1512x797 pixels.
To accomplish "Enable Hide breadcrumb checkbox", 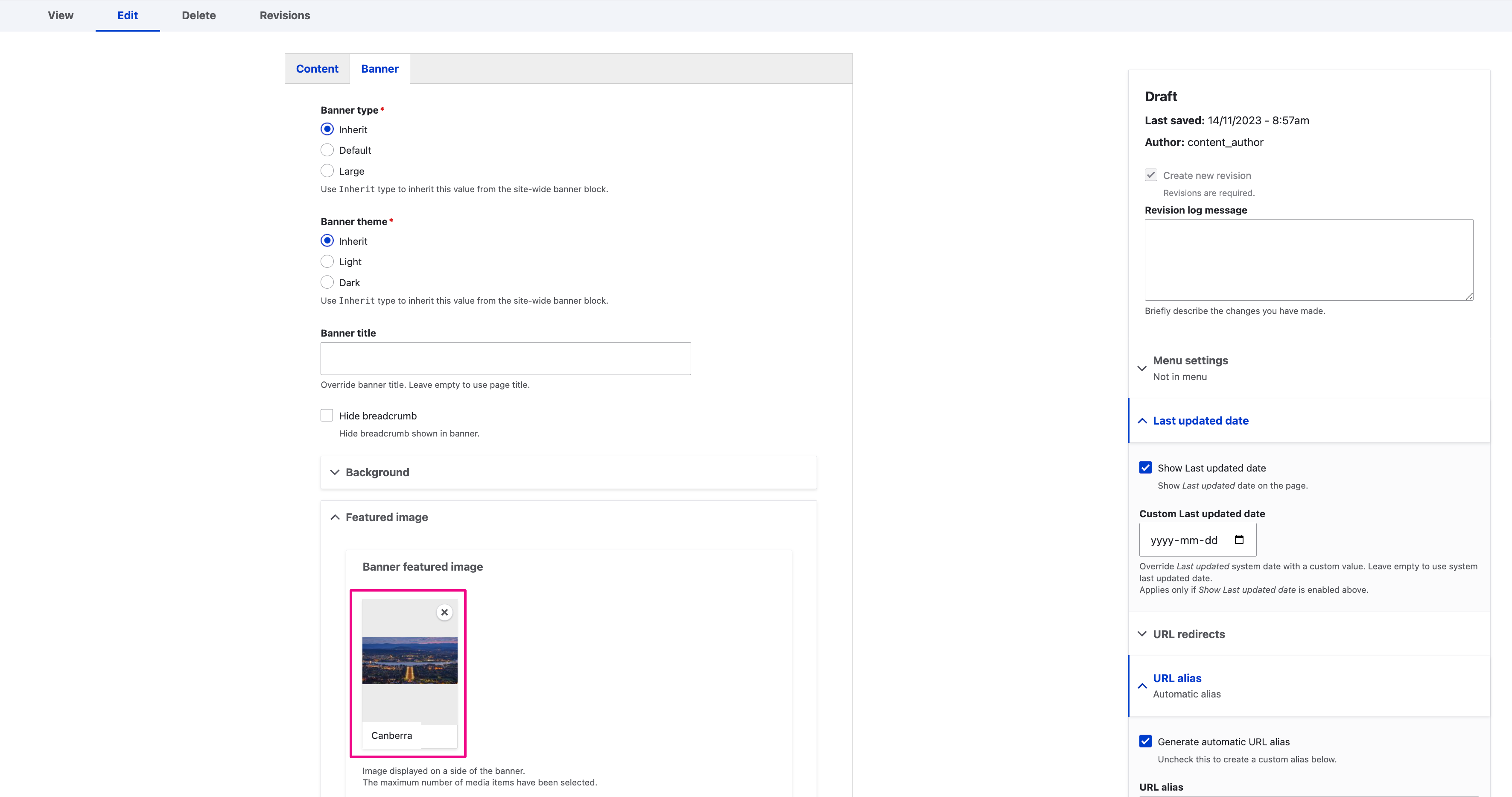I will point(327,416).
